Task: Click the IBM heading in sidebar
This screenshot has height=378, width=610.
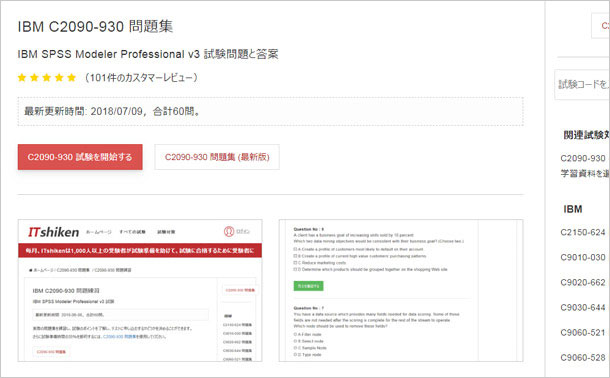Action: point(573,209)
